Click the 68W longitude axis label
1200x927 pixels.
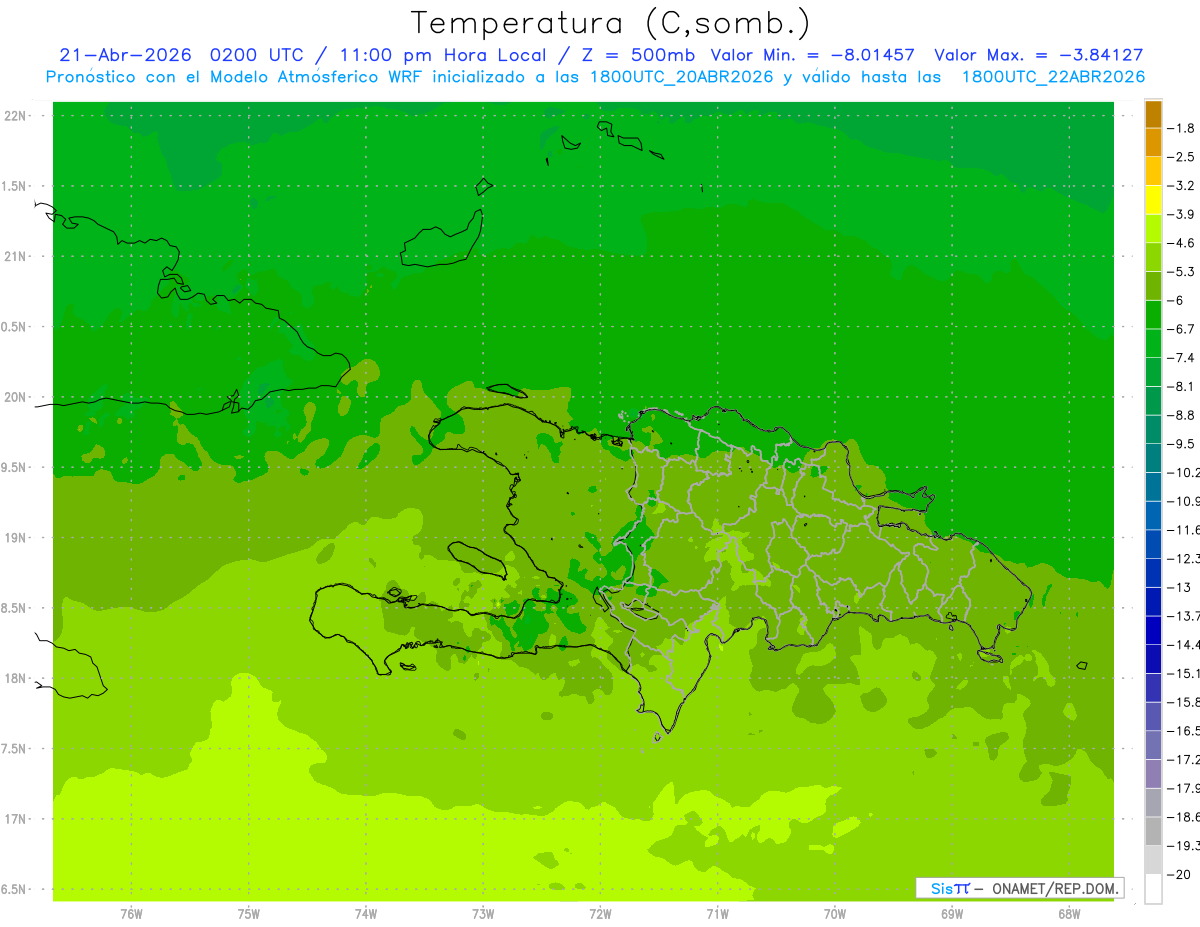tap(1068, 913)
